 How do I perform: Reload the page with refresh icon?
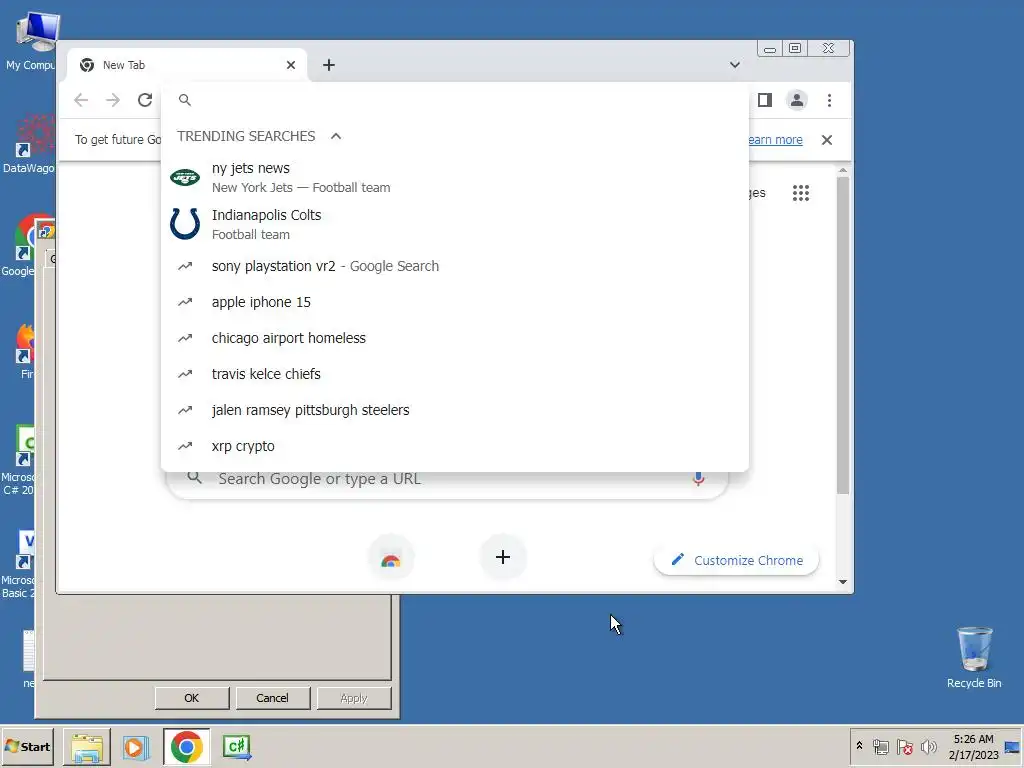(145, 100)
